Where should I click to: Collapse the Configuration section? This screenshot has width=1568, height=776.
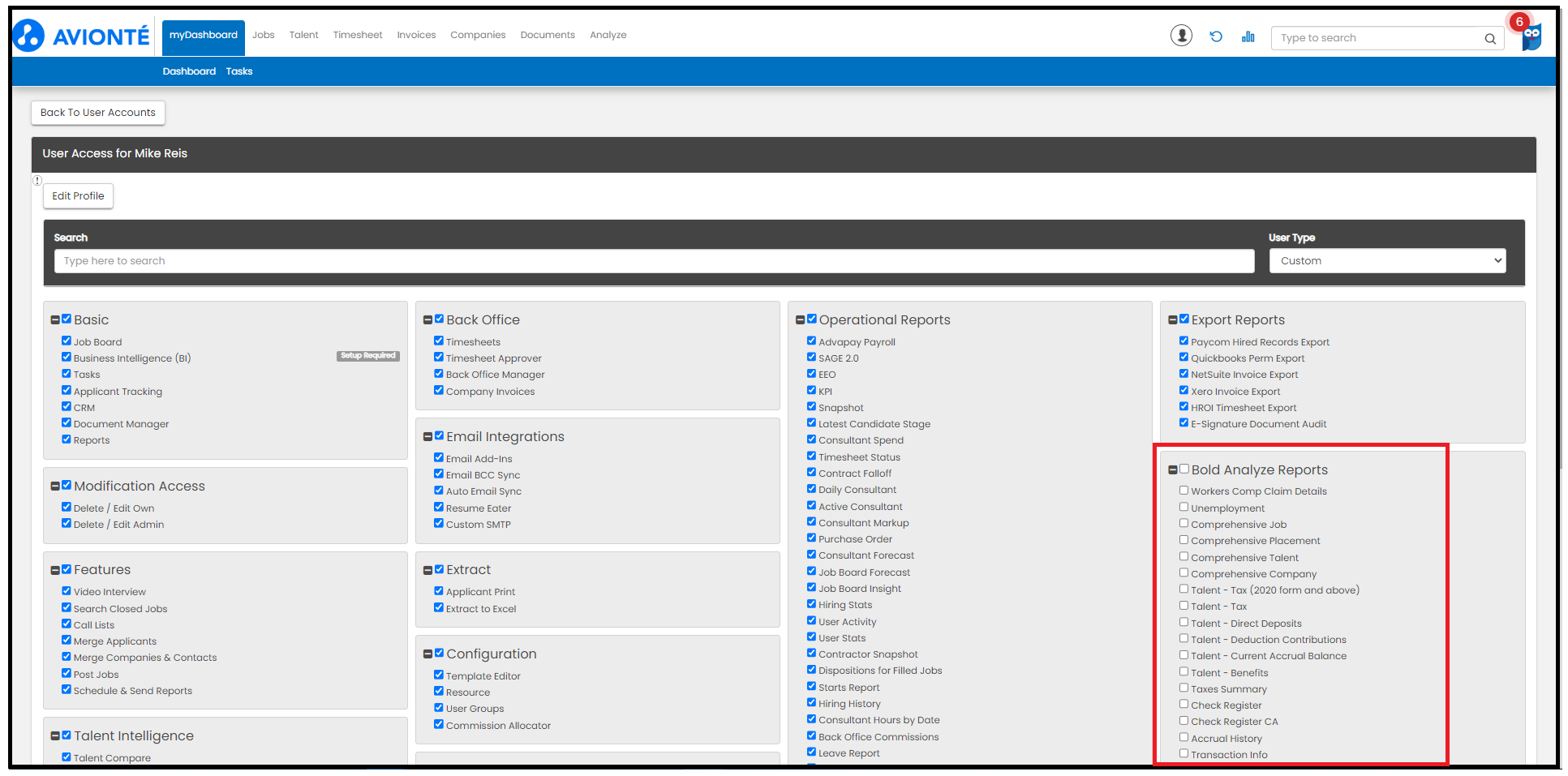(427, 654)
